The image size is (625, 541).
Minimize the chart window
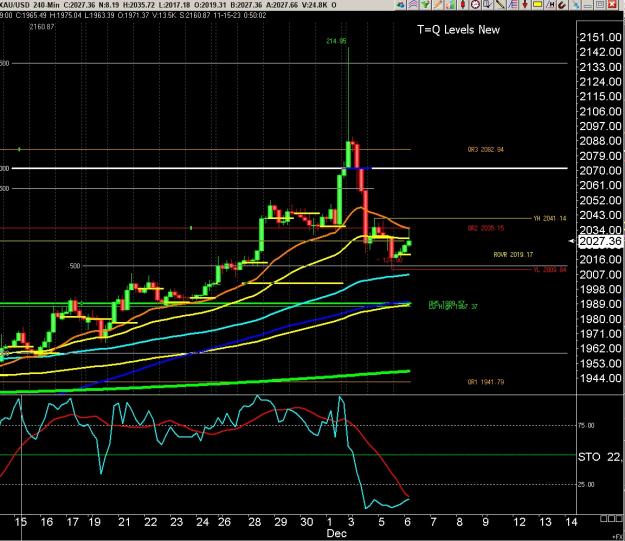point(588,5)
